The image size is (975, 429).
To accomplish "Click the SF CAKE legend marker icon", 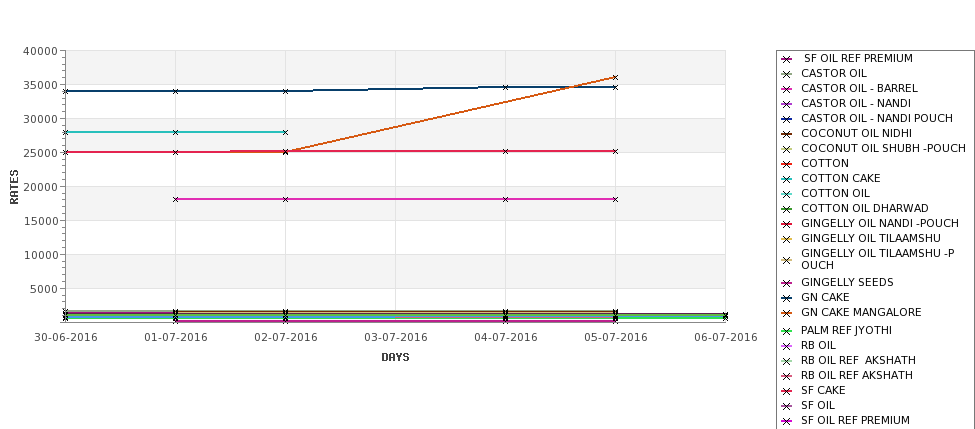I will [787, 391].
